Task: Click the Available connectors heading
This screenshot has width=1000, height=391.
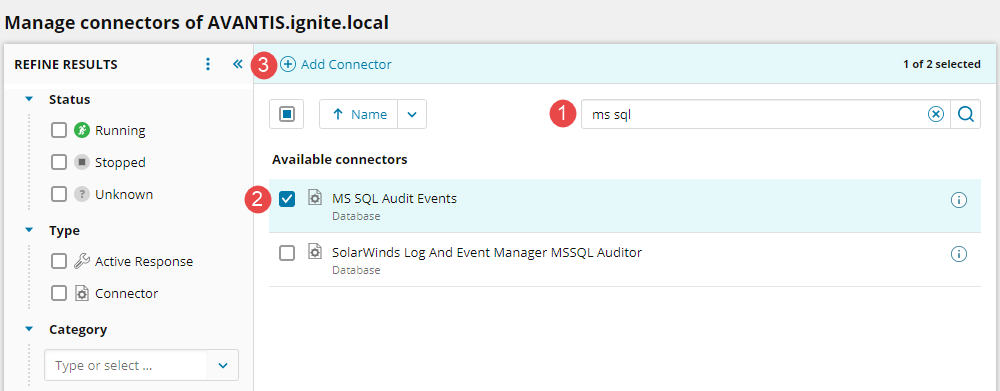Action: point(340,159)
